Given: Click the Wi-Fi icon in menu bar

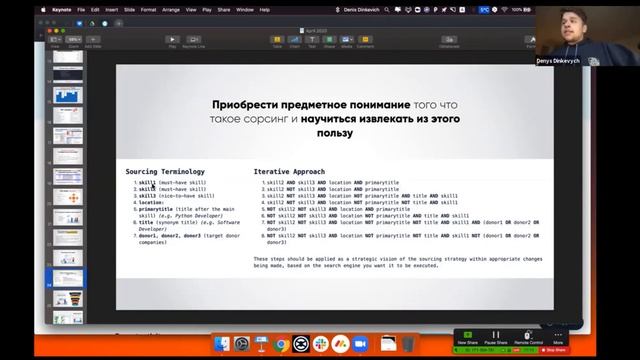Looking at the screenshot, I should [x=504, y=10].
